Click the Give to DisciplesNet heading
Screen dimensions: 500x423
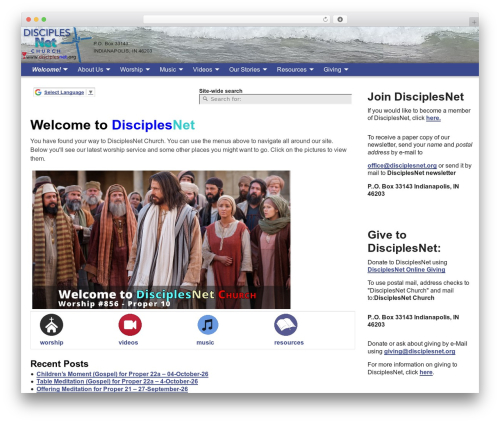click(404, 241)
